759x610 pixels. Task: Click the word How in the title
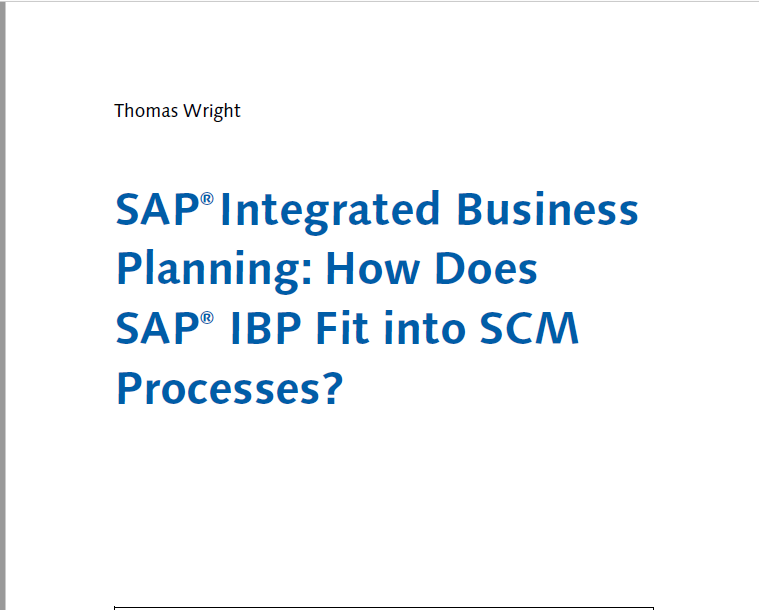coord(373,268)
